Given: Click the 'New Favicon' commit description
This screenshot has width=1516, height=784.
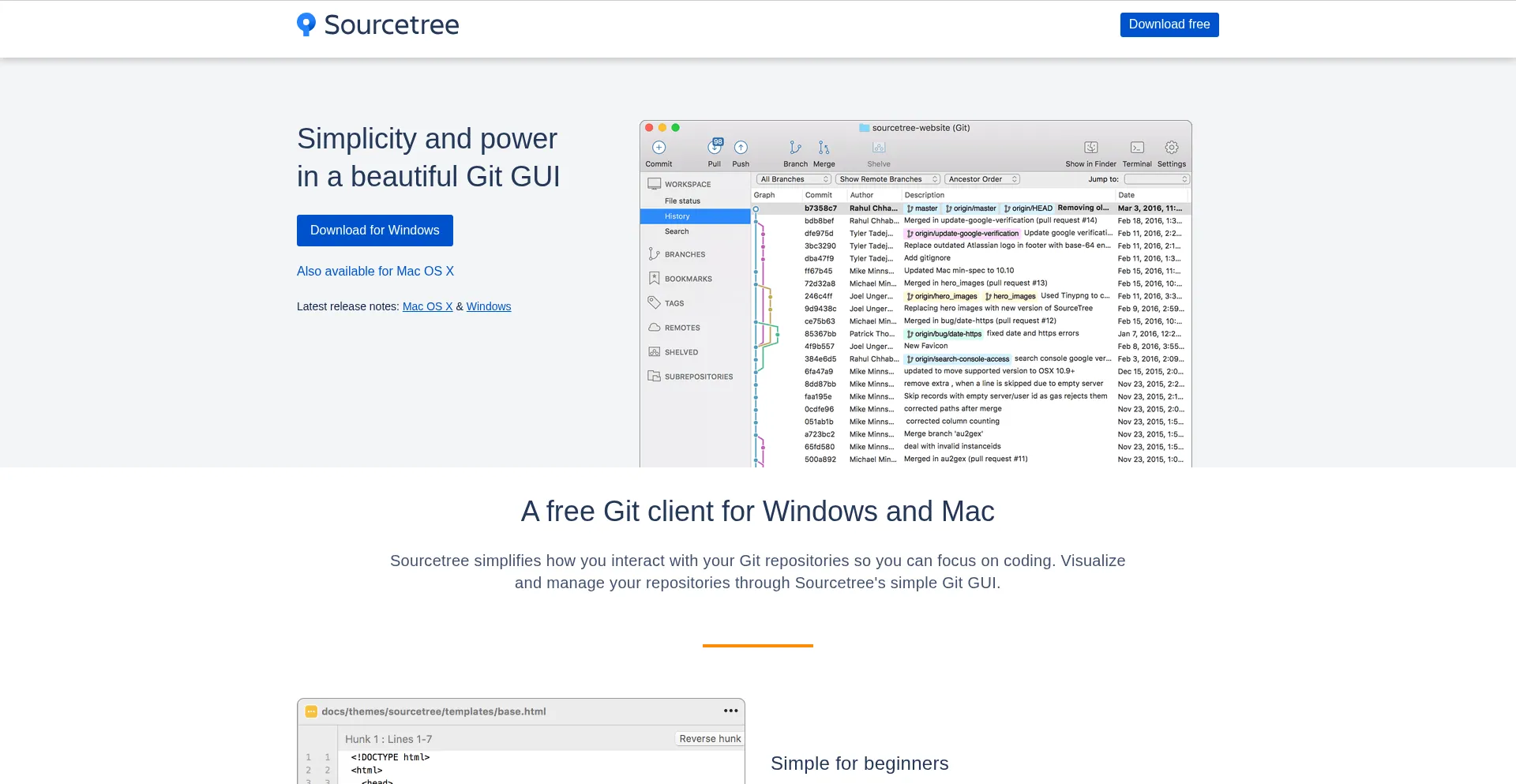Looking at the screenshot, I should click(x=925, y=346).
